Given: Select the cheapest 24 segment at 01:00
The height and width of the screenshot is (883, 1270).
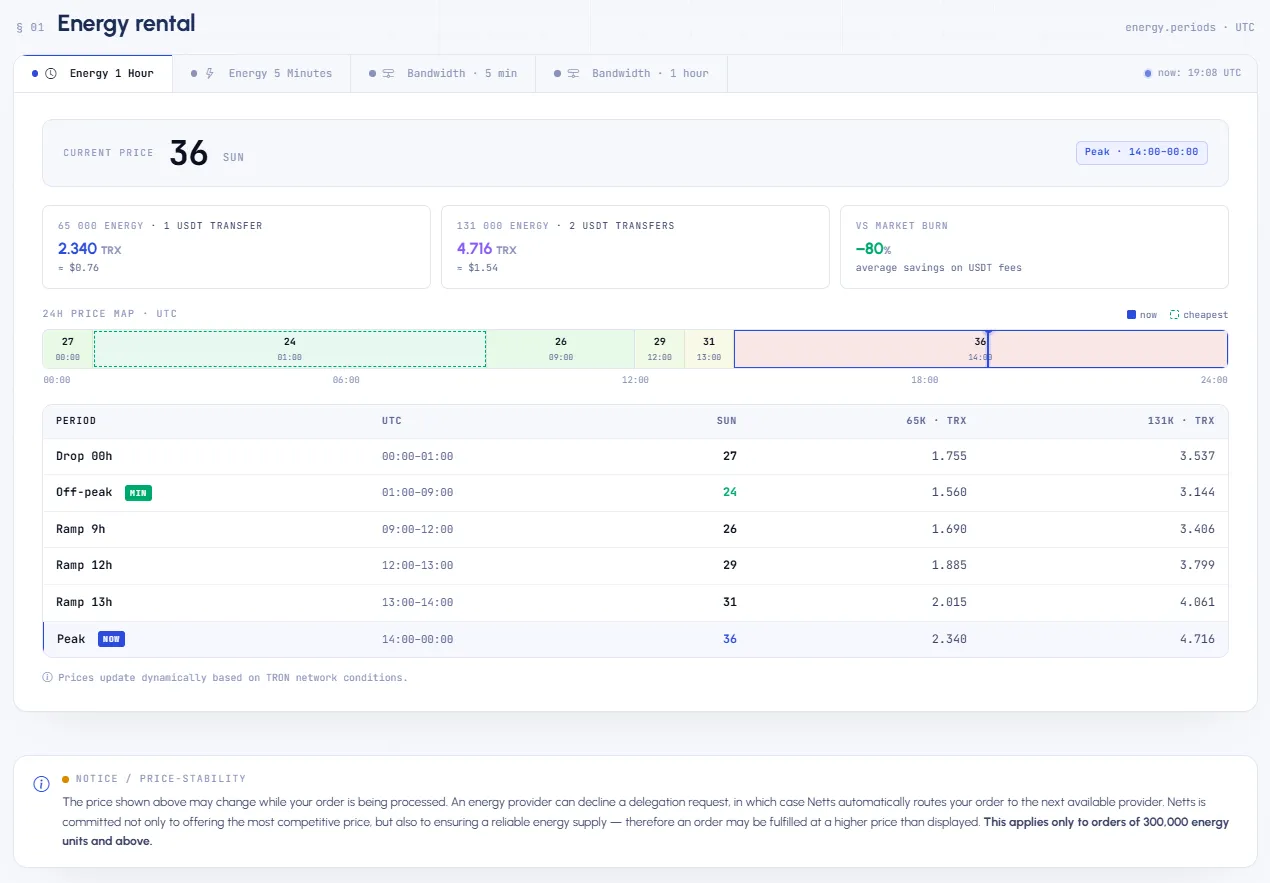Looking at the screenshot, I should 290,349.
